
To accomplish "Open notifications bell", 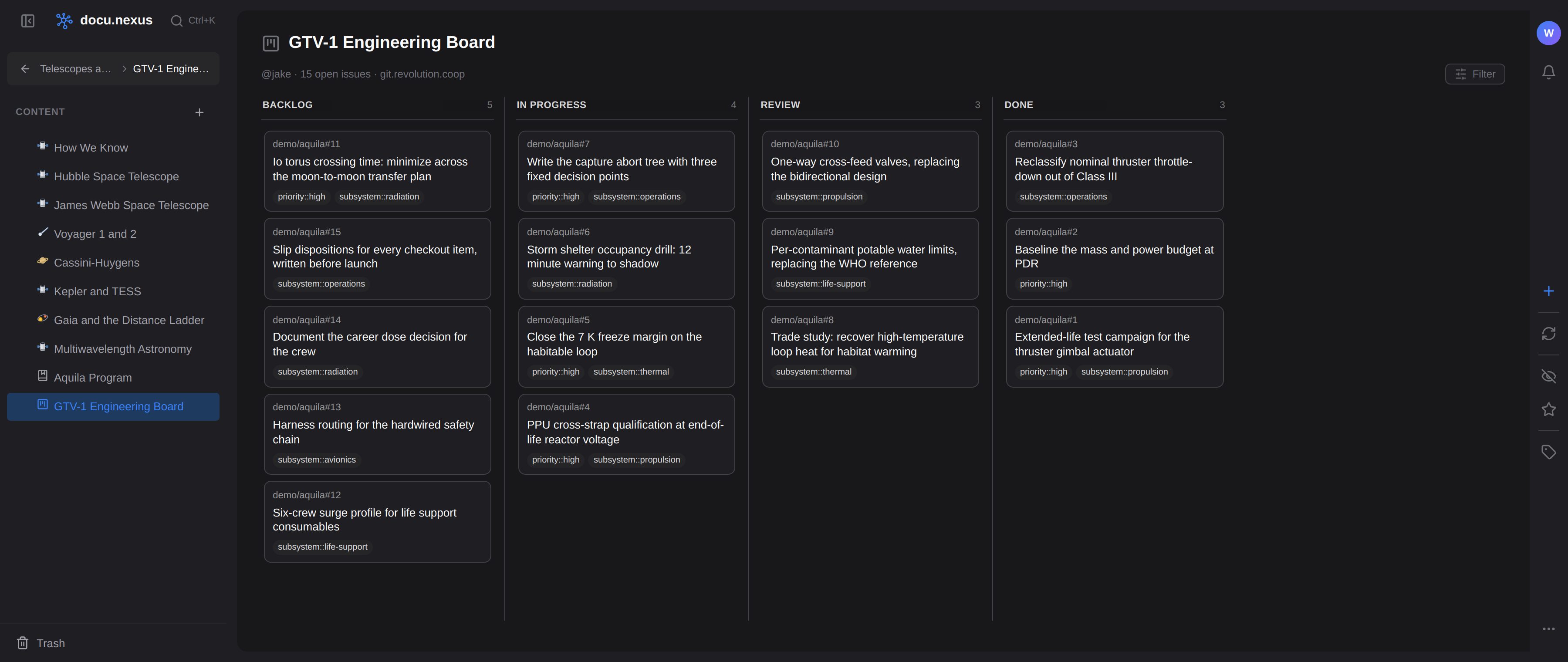I will click(1548, 72).
